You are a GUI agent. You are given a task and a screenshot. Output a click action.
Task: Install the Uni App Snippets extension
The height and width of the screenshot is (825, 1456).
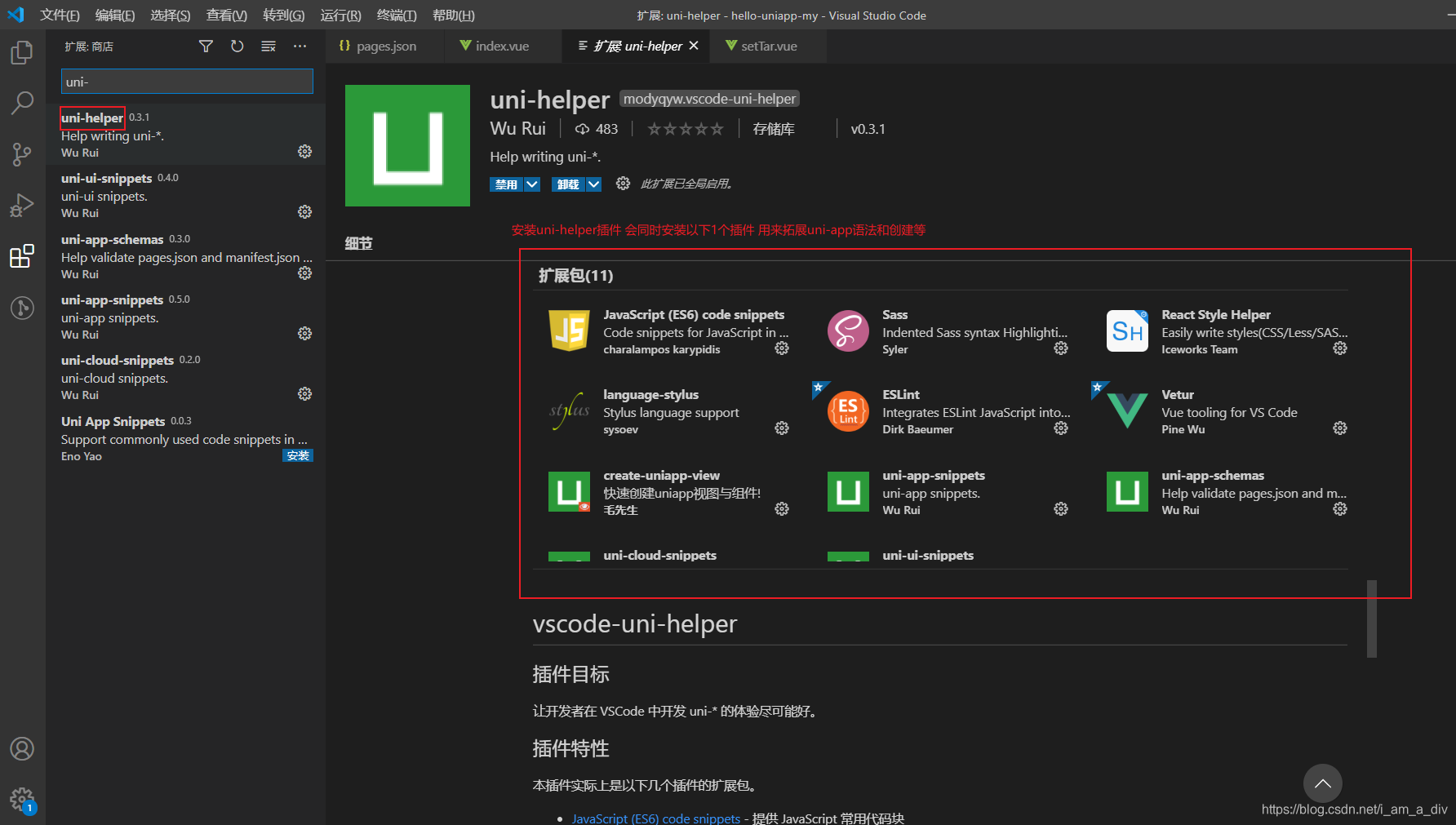(298, 455)
